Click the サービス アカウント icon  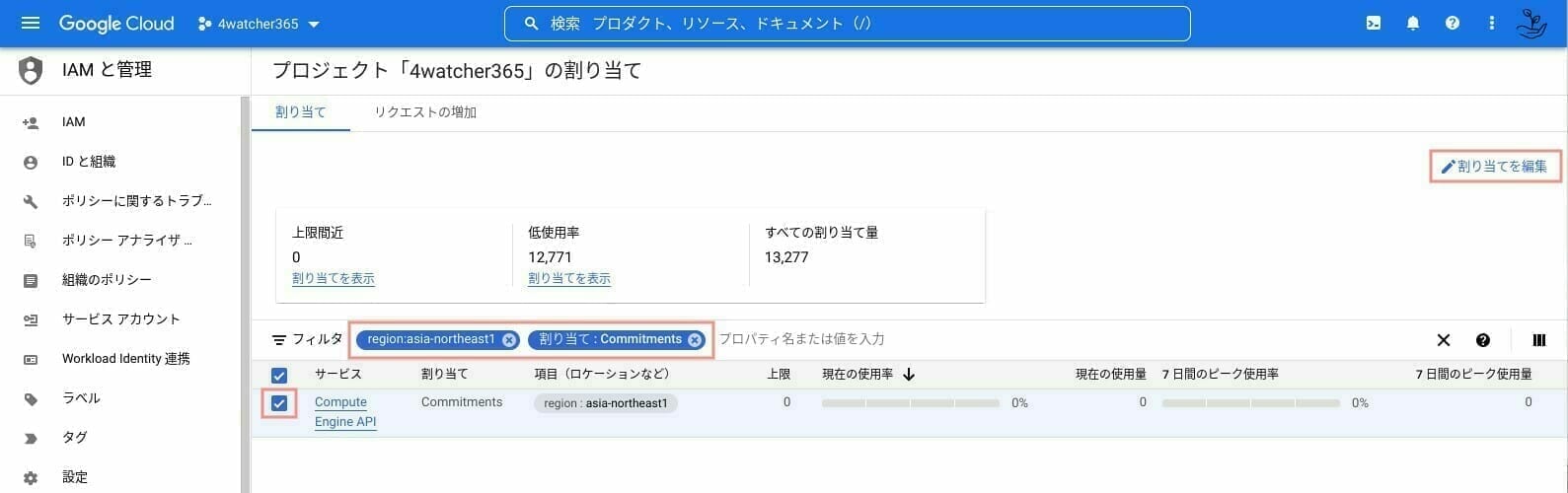[31, 320]
